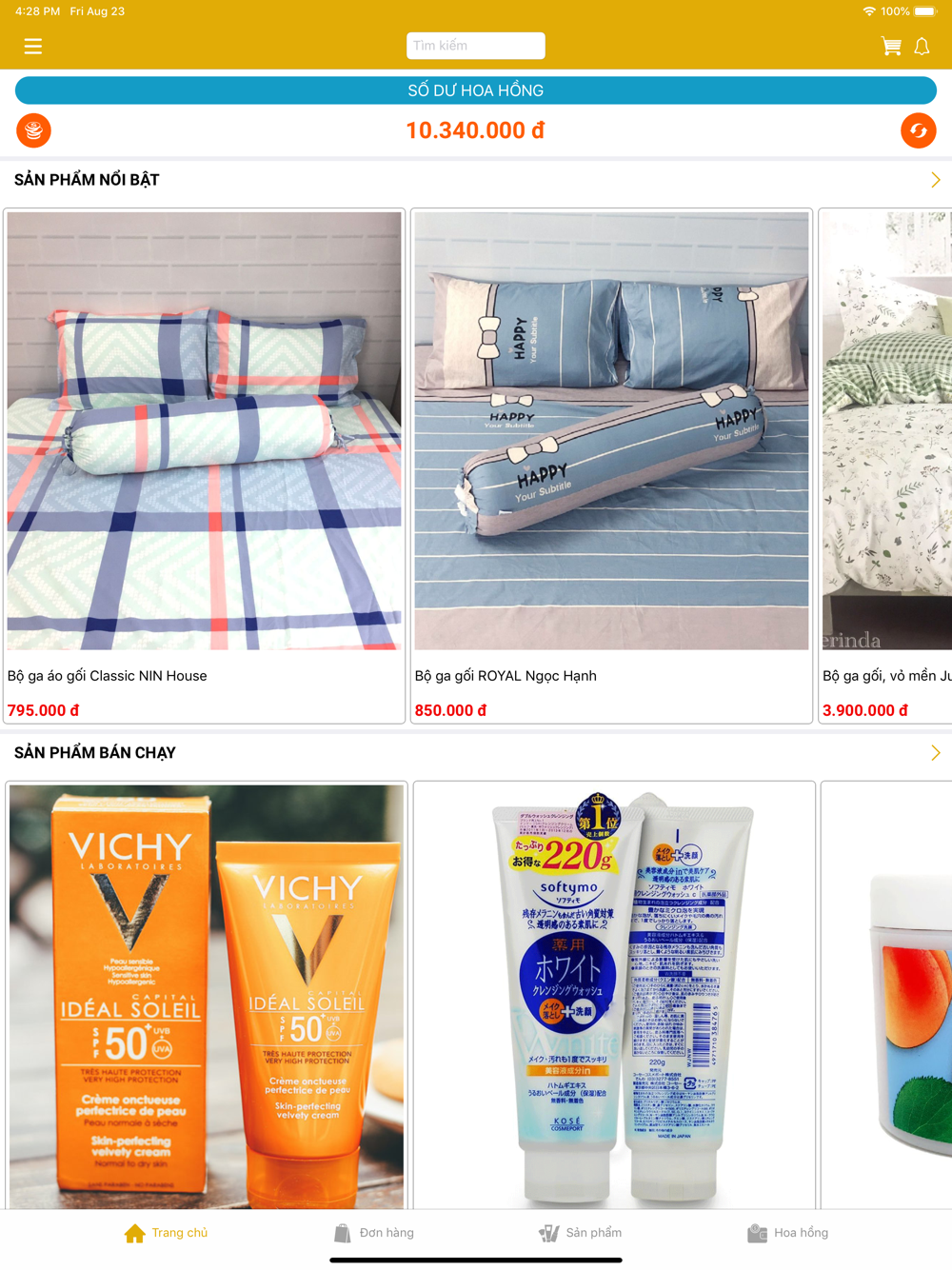Open the Vichy Idéal Soleil product image
952x1270 pixels.
207,997
